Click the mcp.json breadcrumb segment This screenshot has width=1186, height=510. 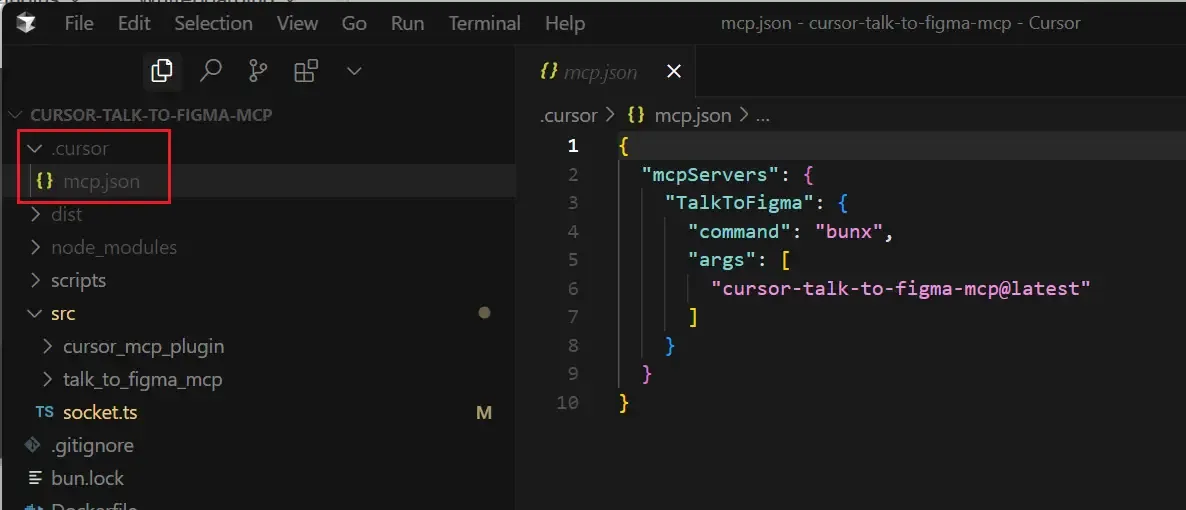[x=692, y=115]
